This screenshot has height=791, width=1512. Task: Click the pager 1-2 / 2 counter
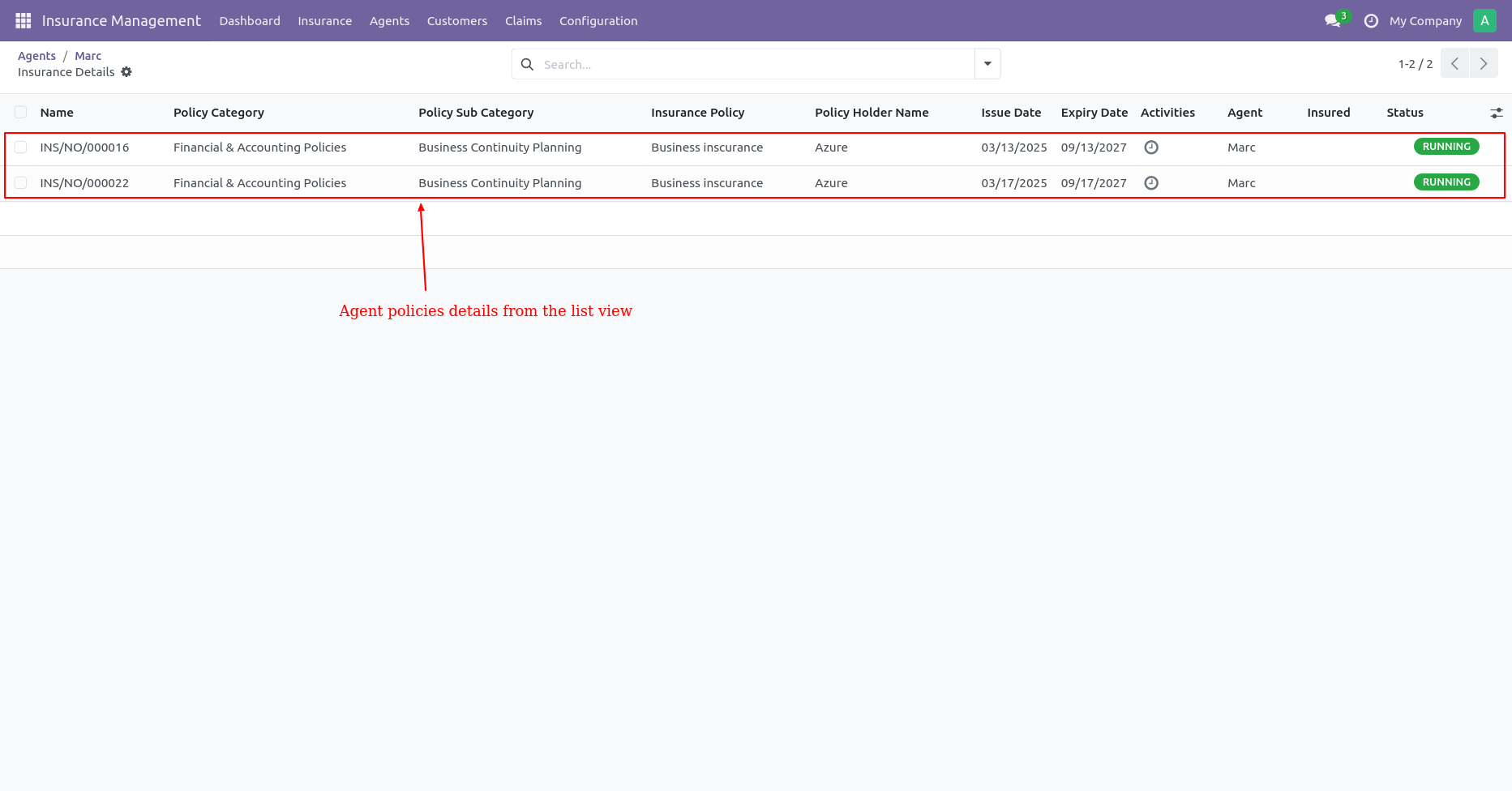click(1415, 64)
